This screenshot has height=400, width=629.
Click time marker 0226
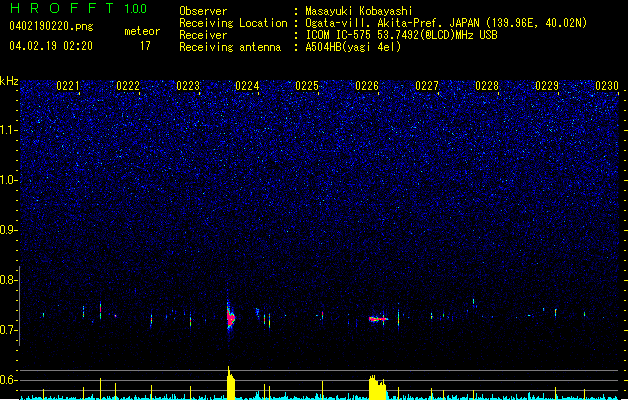[x=367, y=86]
